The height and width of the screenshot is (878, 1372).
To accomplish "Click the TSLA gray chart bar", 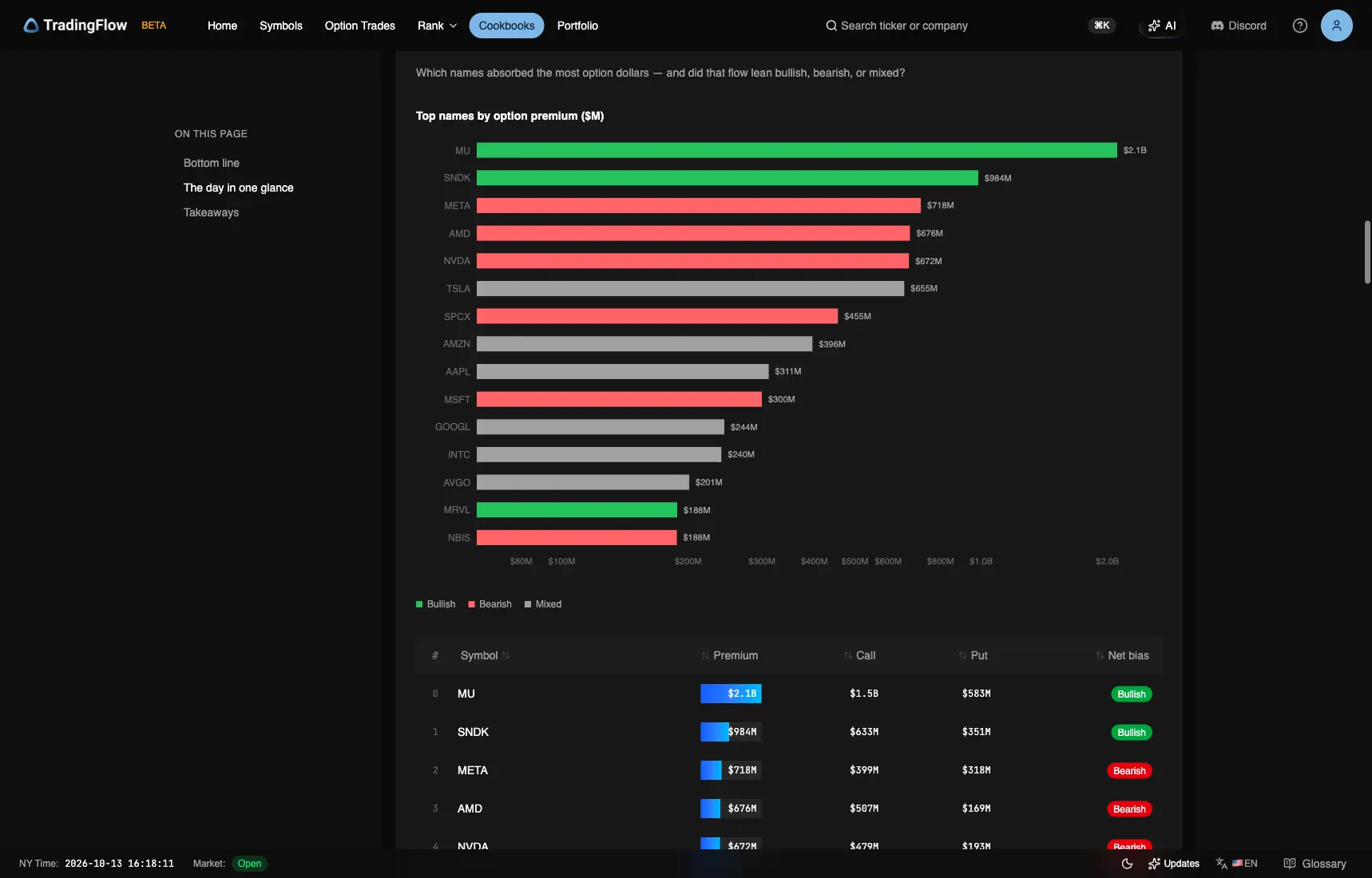I will (x=691, y=288).
